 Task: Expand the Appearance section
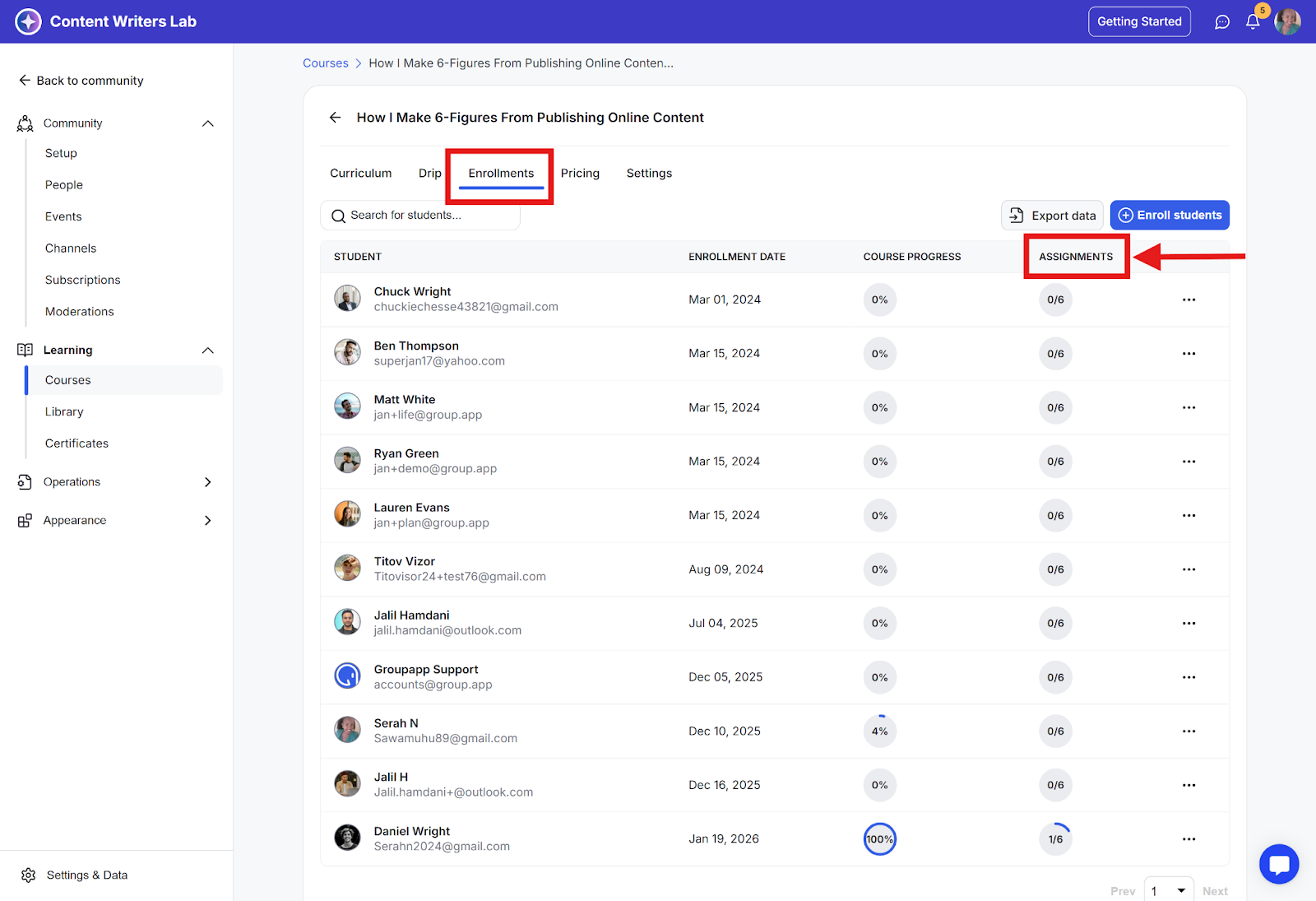point(208,521)
